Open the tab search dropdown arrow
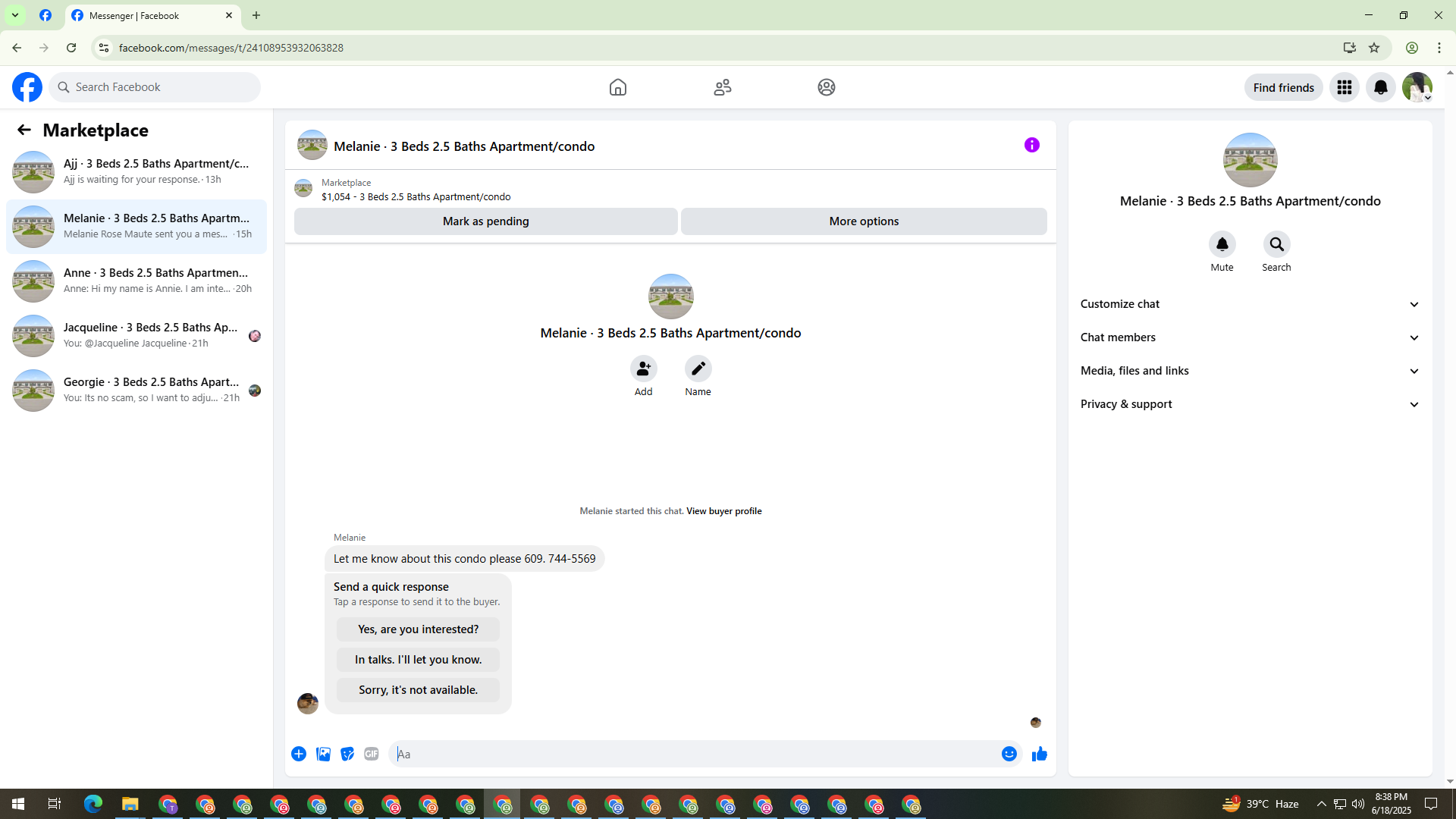Screen dimensions: 1456x819 15,15
